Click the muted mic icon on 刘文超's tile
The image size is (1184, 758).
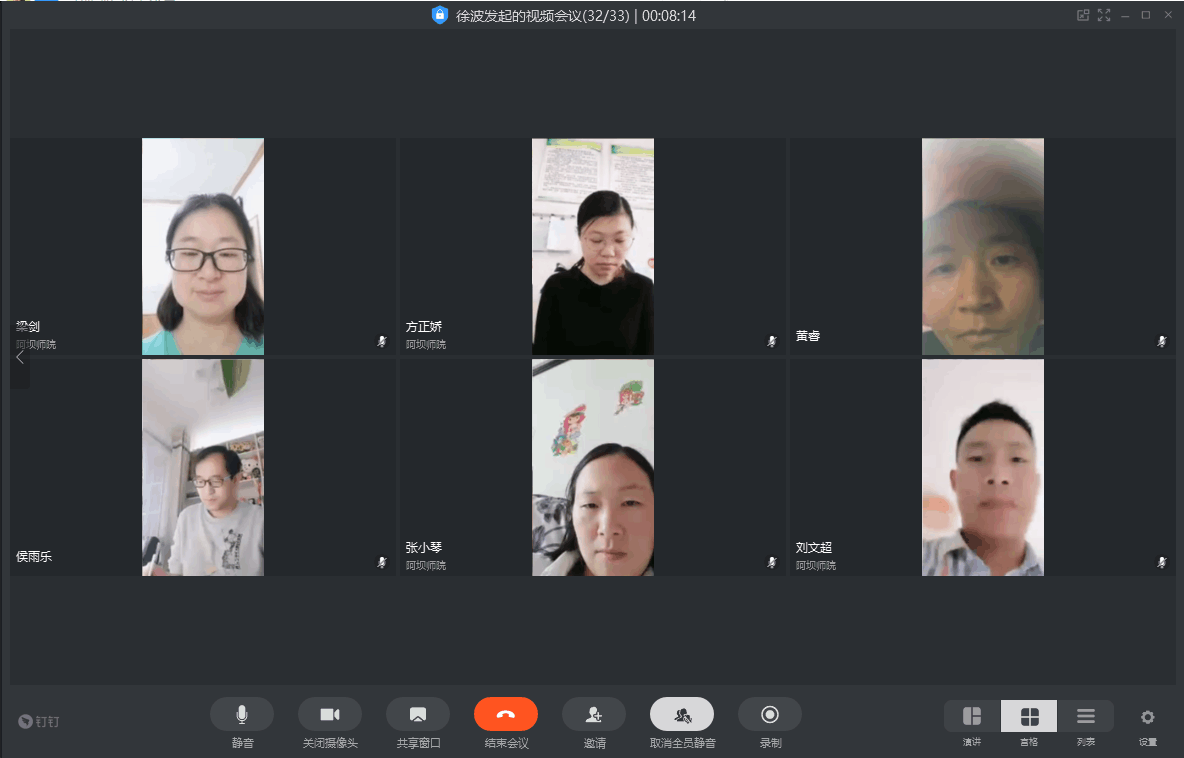point(1161,563)
